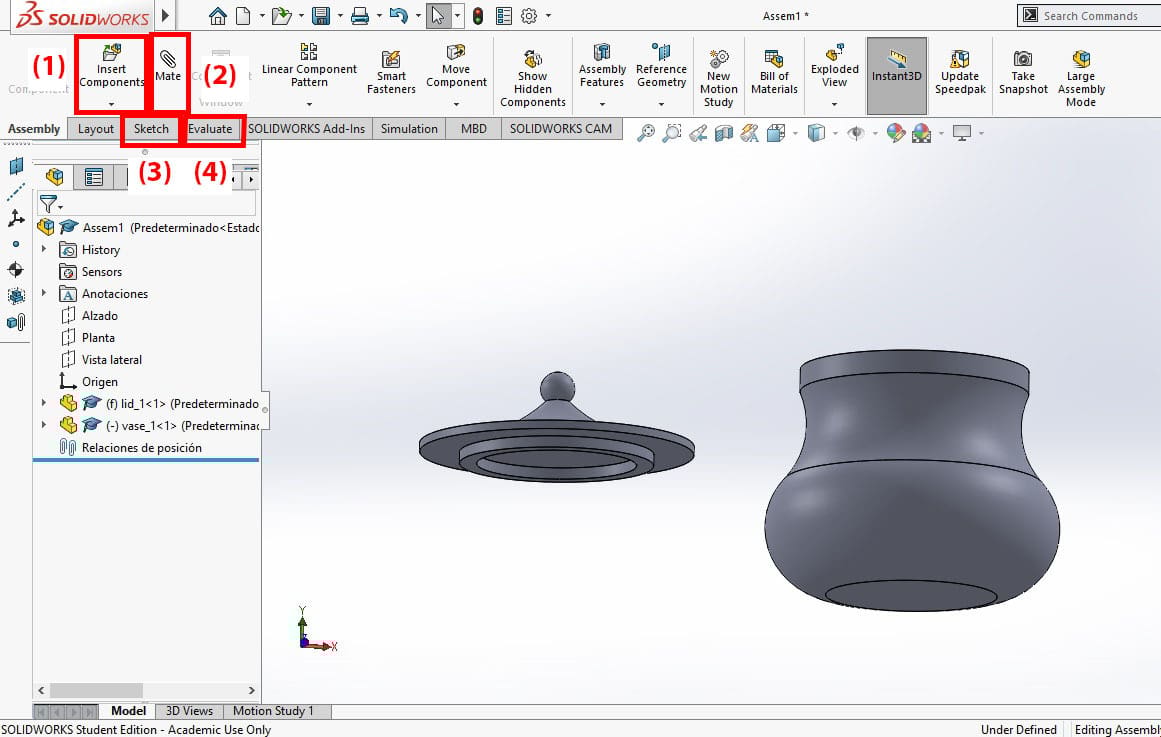Click Zoom to Area magnifier
Image resolution: width=1161 pixels, height=737 pixels.
click(x=672, y=133)
